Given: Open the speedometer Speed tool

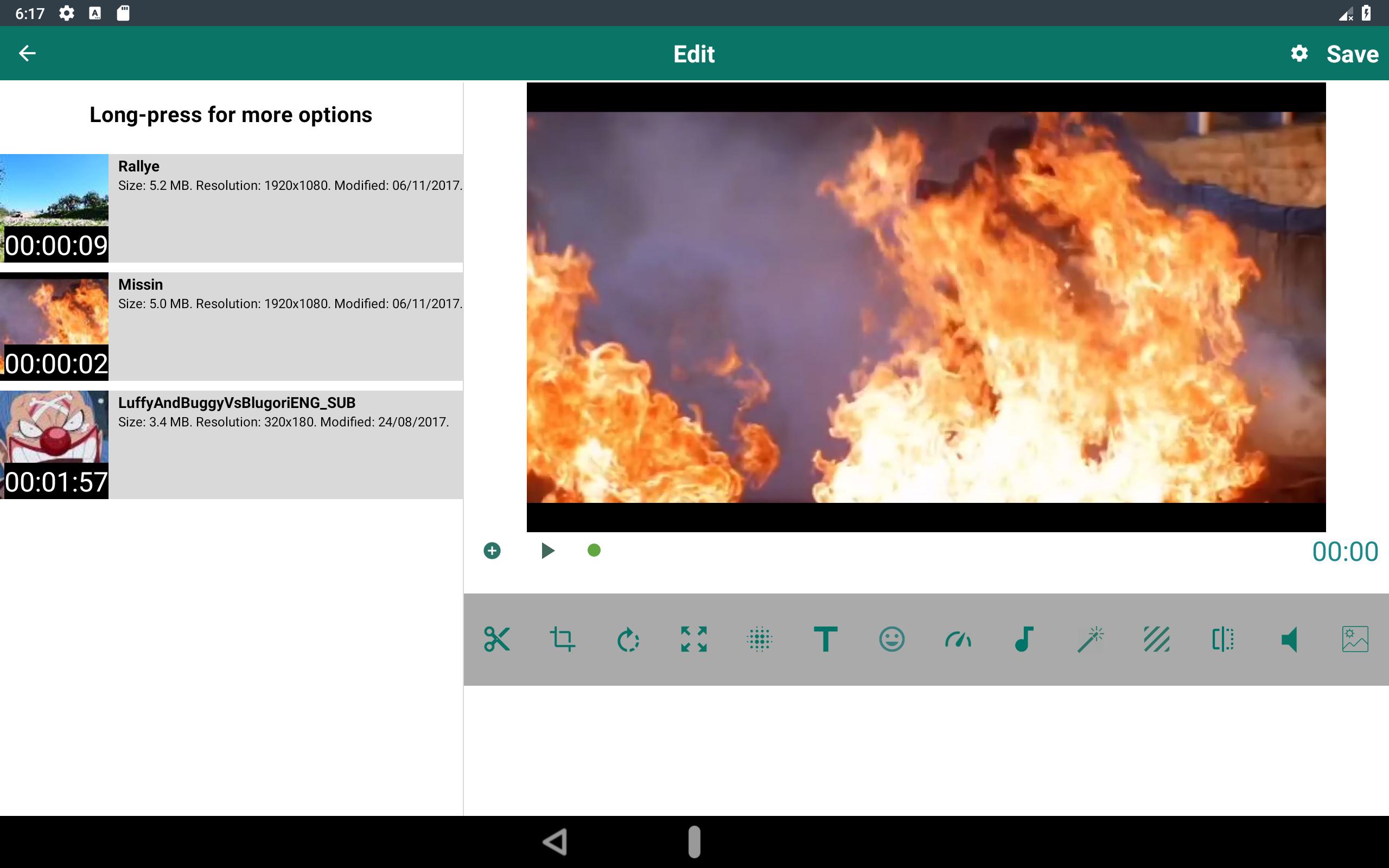Looking at the screenshot, I should pos(958,639).
